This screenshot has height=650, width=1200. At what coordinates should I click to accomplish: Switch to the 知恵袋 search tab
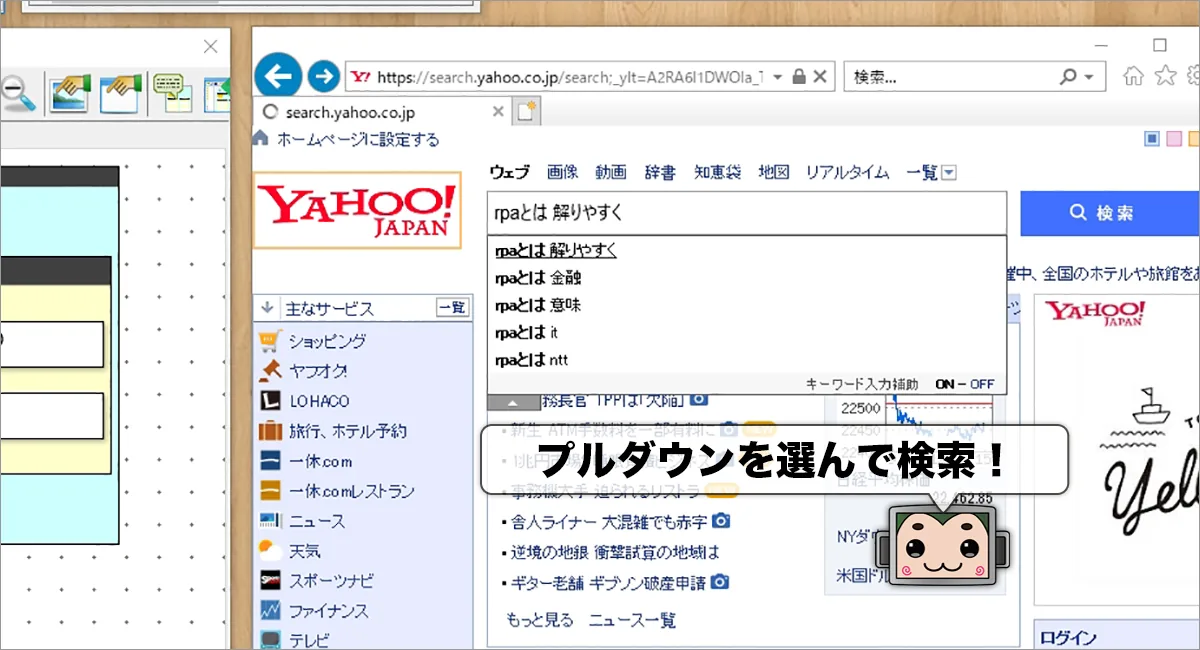(x=718, y=172)
